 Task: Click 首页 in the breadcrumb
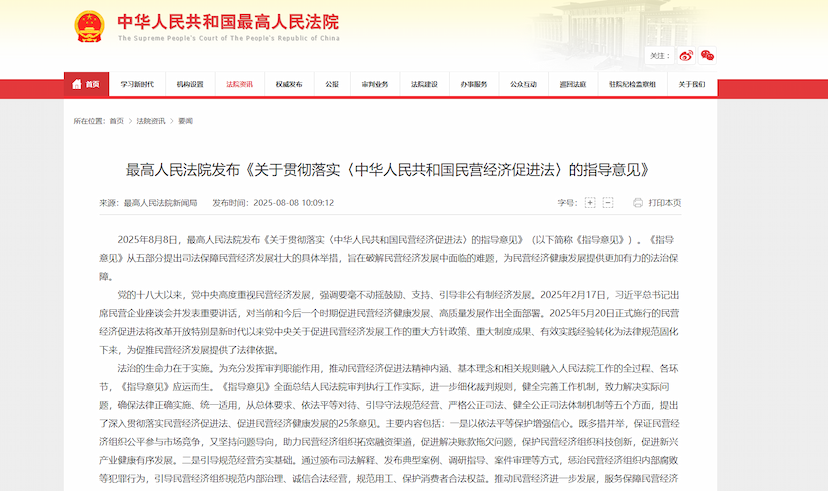(x=117, y=121)
